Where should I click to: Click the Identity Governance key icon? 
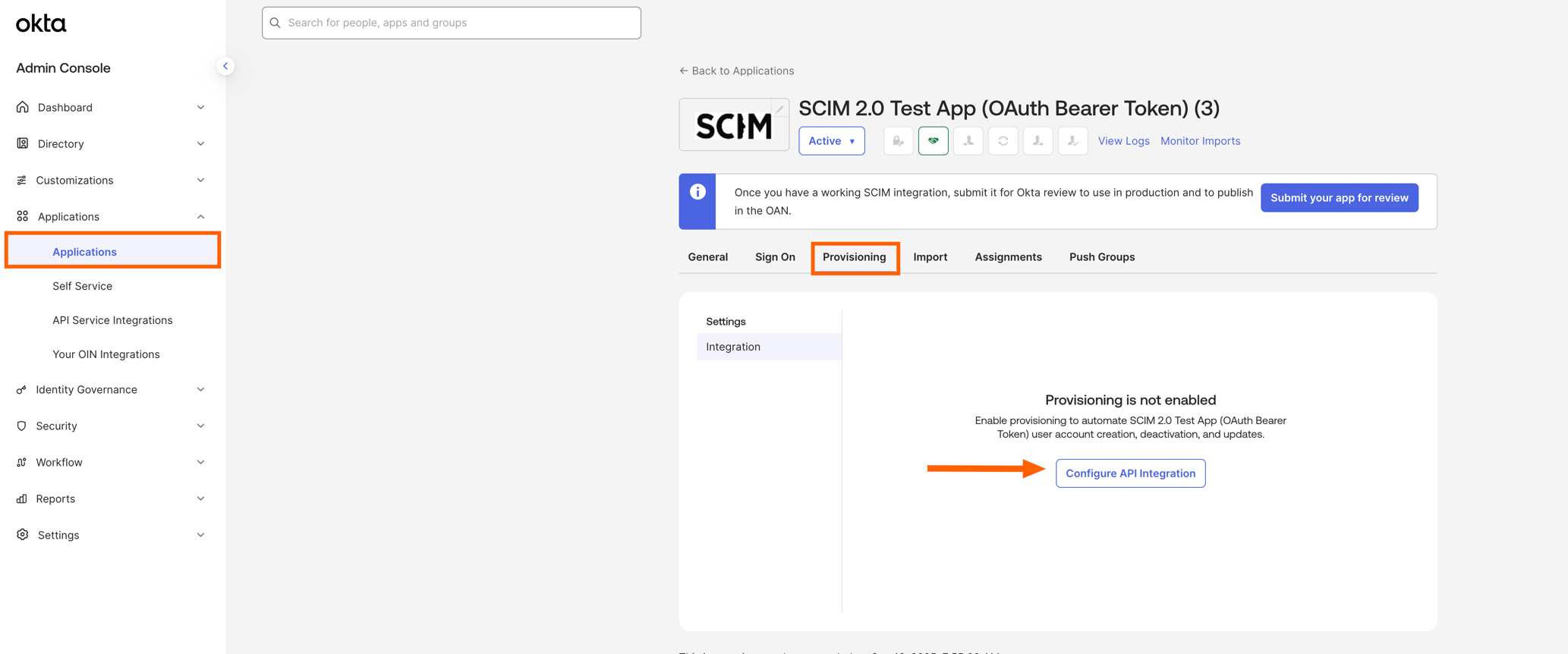pos(21,389)
